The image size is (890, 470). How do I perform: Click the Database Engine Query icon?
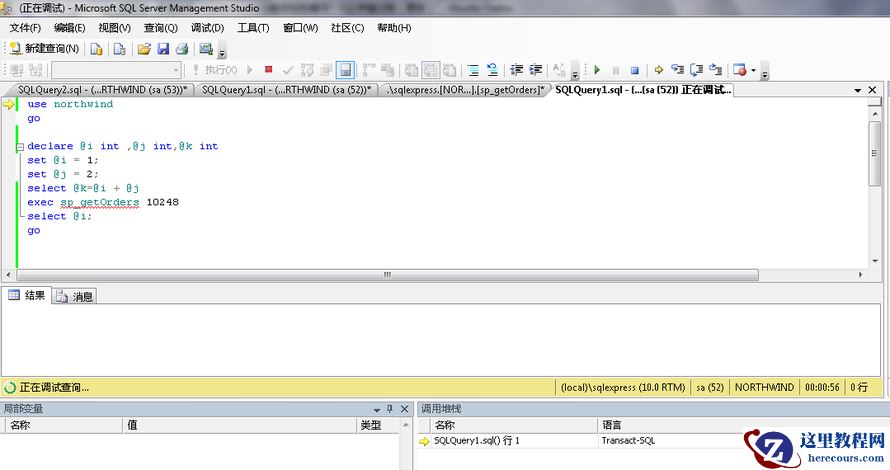pos(96,49)
